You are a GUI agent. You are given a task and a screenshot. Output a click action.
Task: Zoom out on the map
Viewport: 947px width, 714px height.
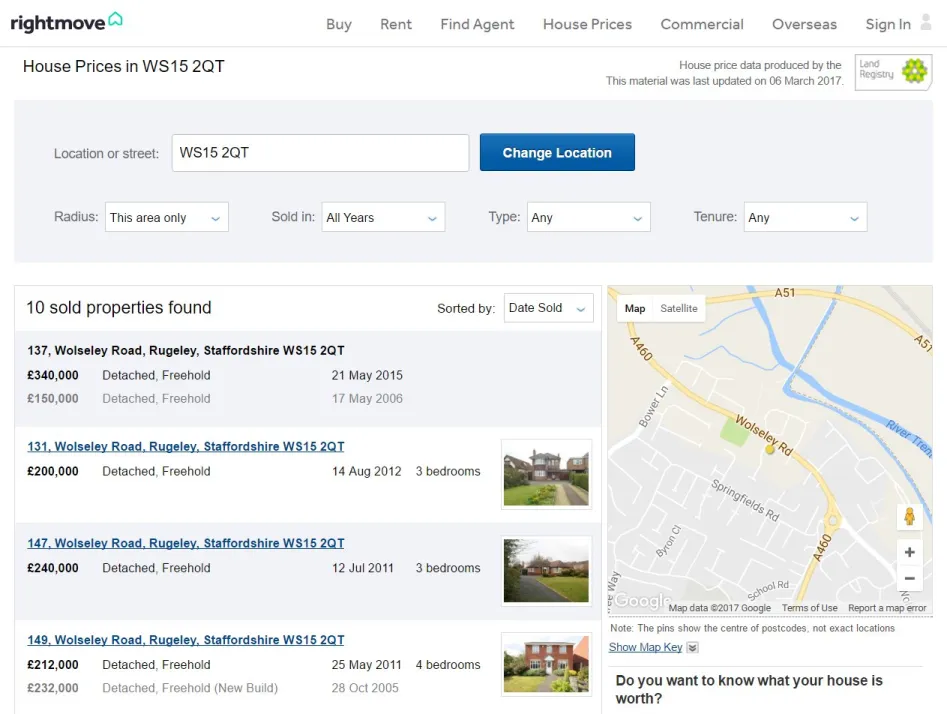[x=909, y=578]
